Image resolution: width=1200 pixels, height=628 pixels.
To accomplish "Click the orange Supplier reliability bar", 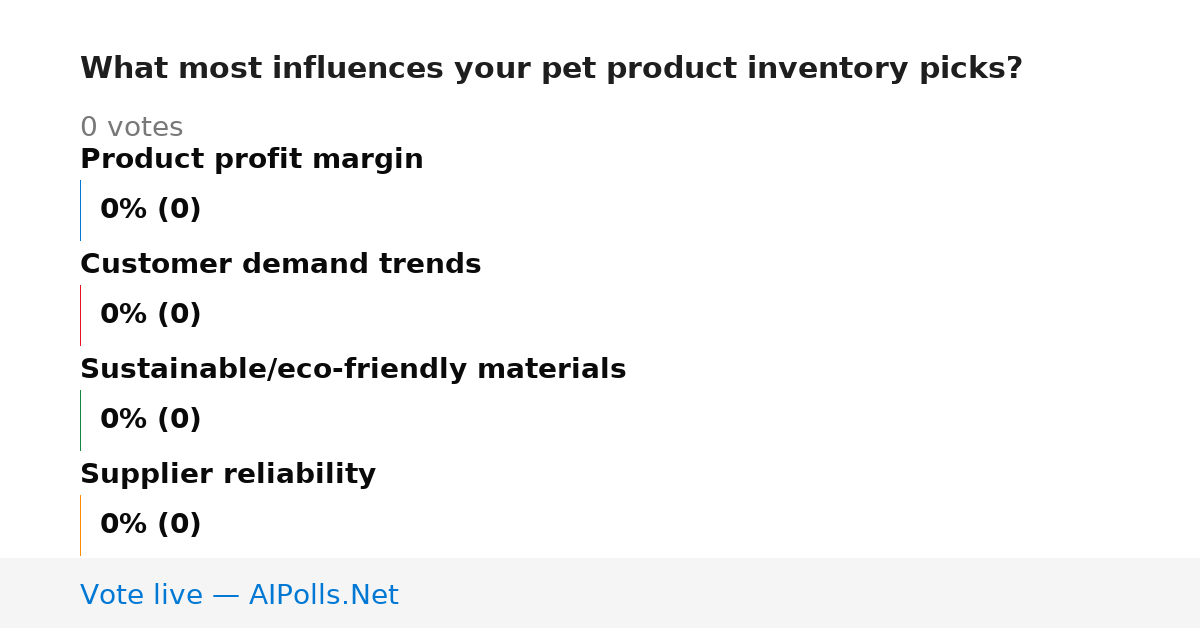I will (x=80, y=525).
